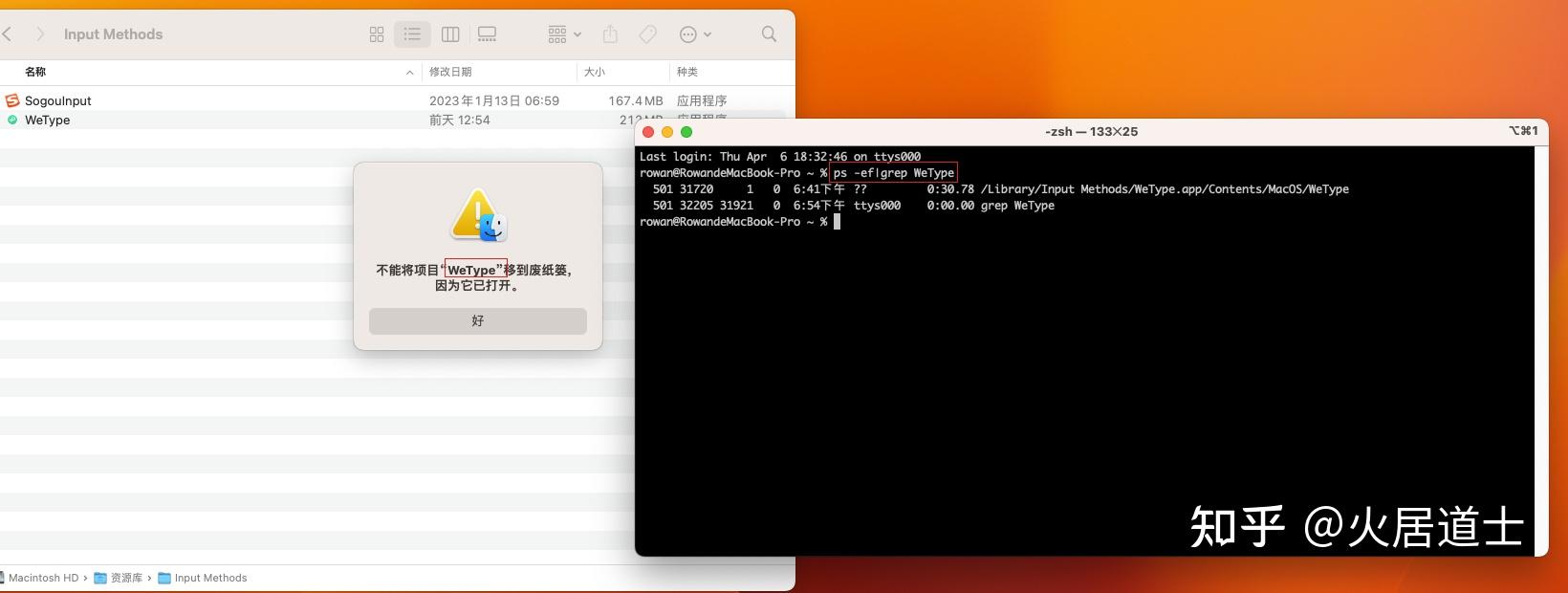Toggle sort direction arrow in 名称 column
This screenshot has width=1568, height=593.
410,73
